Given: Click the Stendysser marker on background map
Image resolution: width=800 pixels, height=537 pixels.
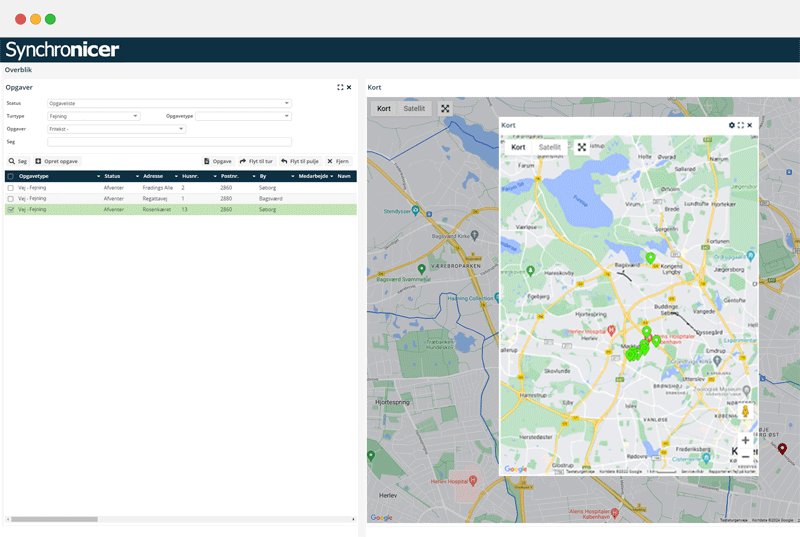Looking at the screenshot, I should pyautogui.click(x=416, y=210).
